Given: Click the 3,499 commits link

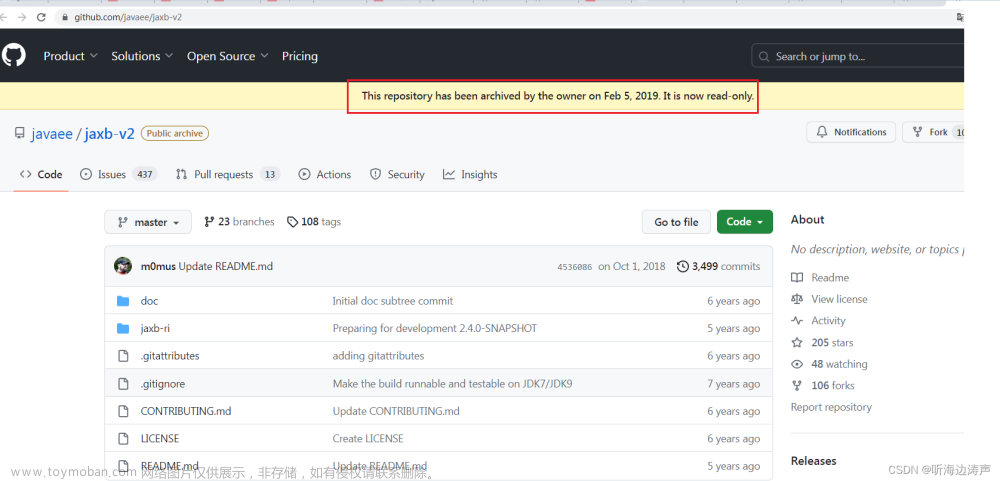Looking at the screenshot, I should coord(718,266).
